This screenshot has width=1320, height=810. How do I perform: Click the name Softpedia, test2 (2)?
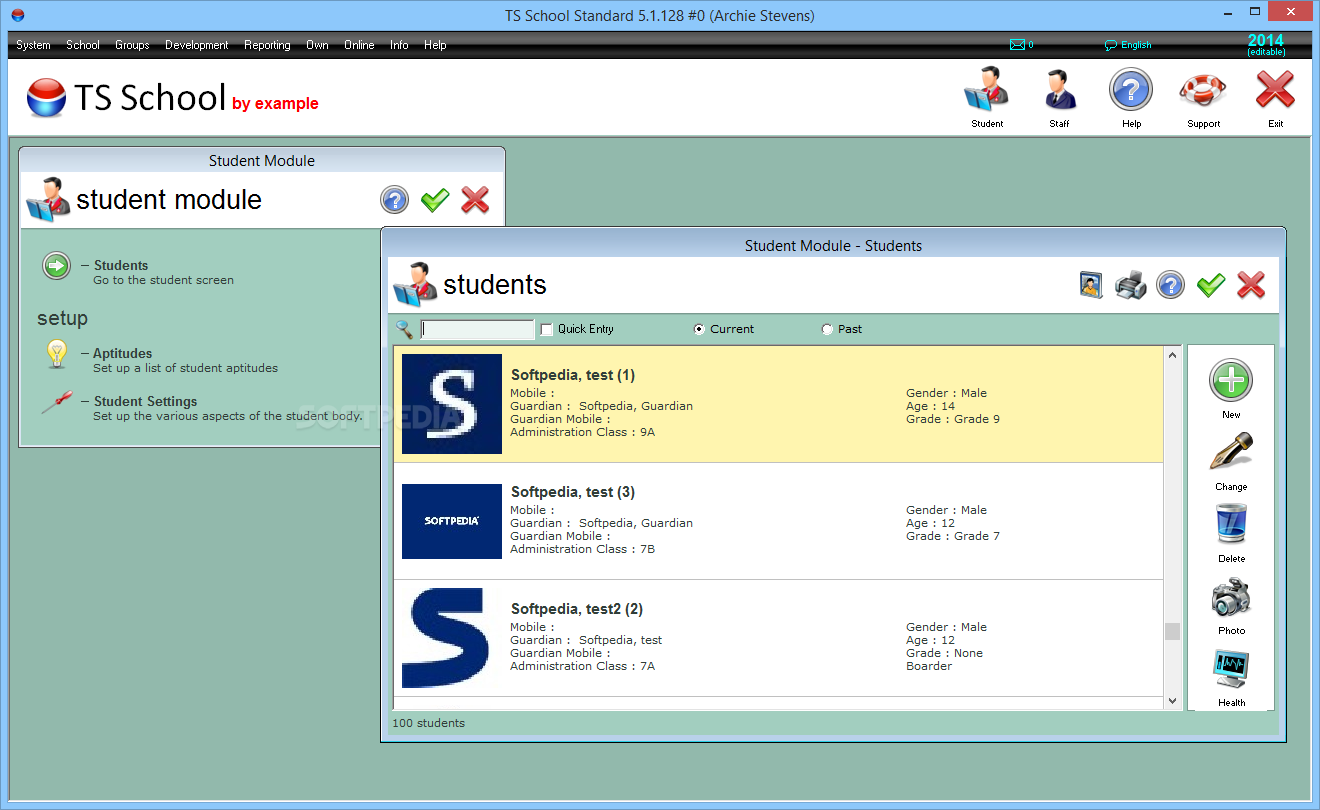point(577,609)
